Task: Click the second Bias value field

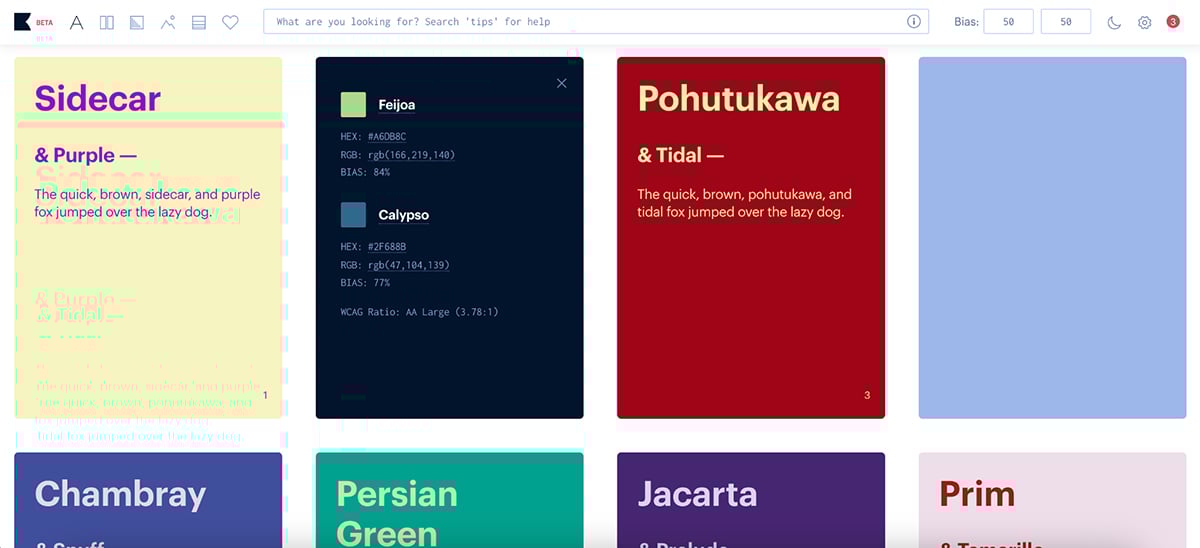Action: pyautogui.click(x=1065, y=22)
